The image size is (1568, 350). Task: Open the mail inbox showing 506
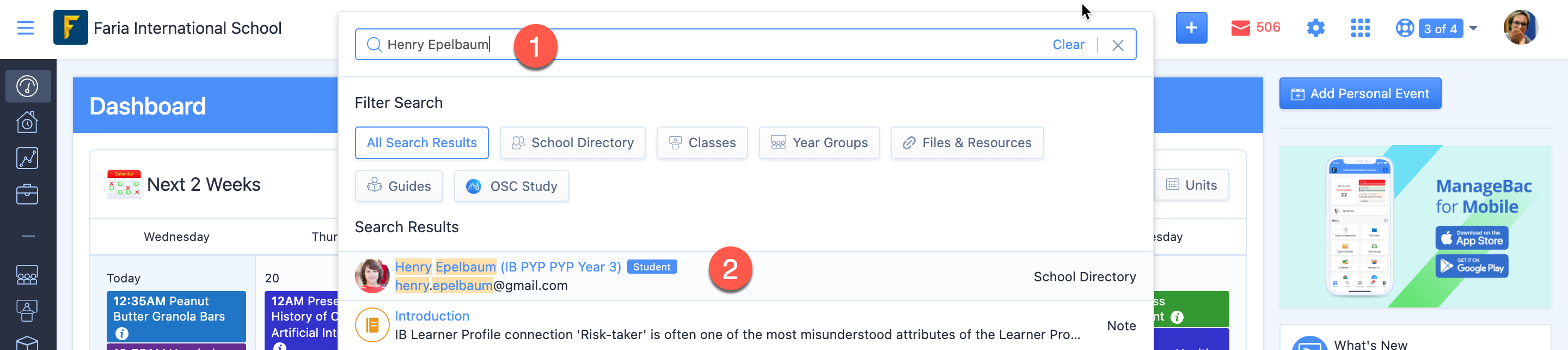pyautogui.click(x=1255, y=28)
